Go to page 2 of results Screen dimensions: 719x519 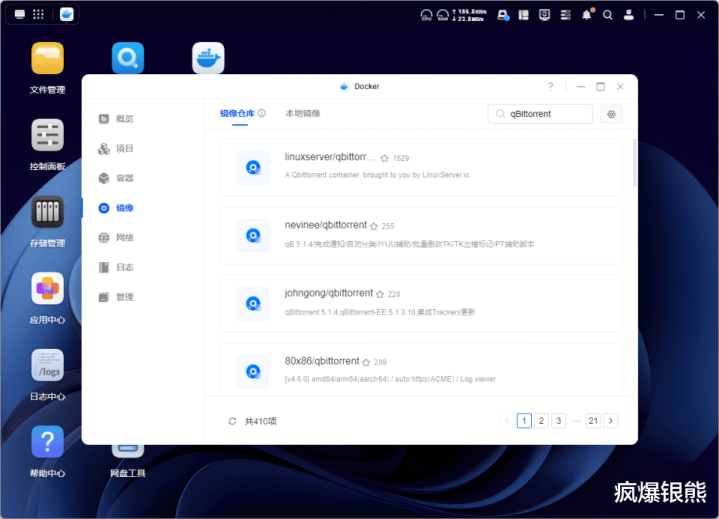[x=541, y=421]
